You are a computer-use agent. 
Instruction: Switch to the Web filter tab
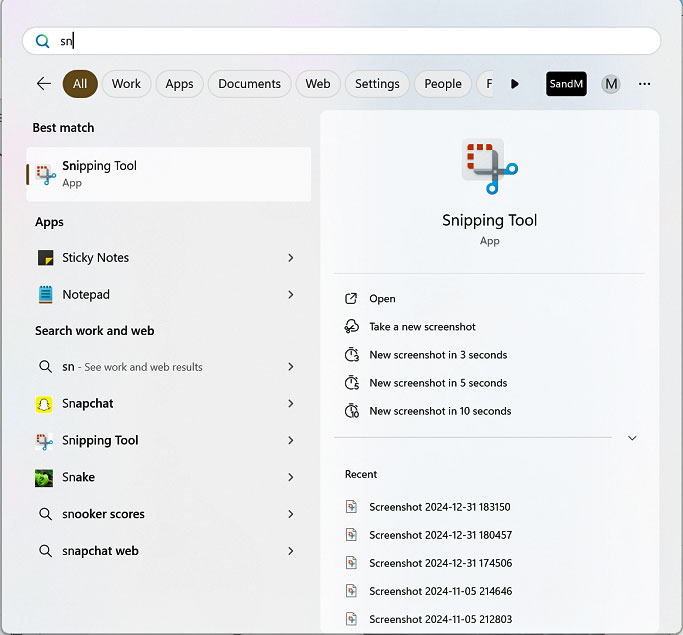click(318, 84)
